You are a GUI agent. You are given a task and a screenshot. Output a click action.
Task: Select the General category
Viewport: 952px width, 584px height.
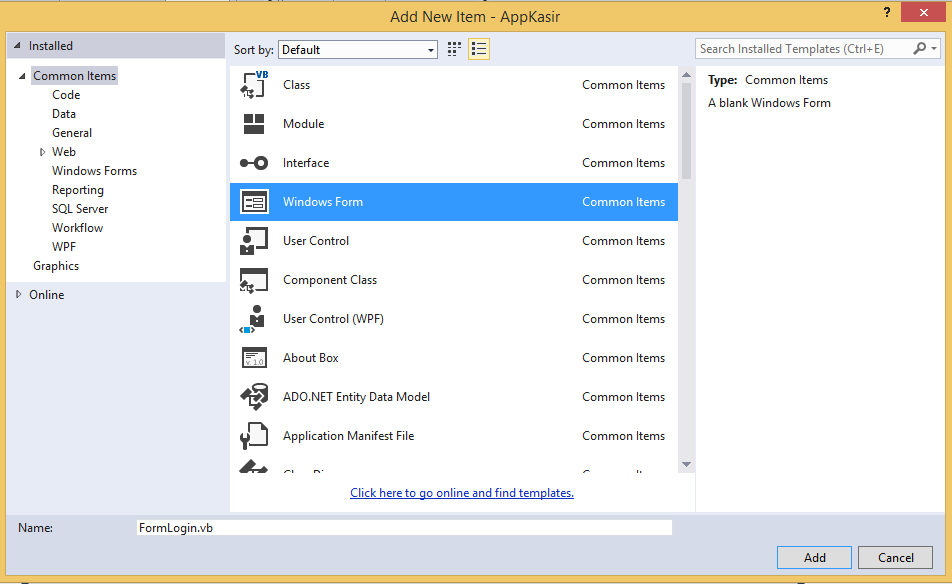[x=72, y=133]
